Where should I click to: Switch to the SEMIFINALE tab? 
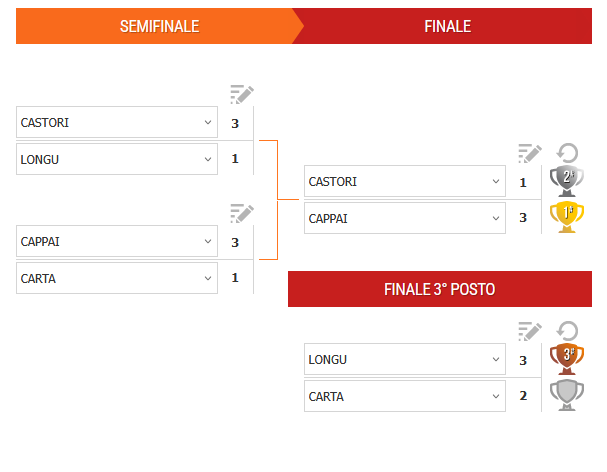tap(159, 27)
